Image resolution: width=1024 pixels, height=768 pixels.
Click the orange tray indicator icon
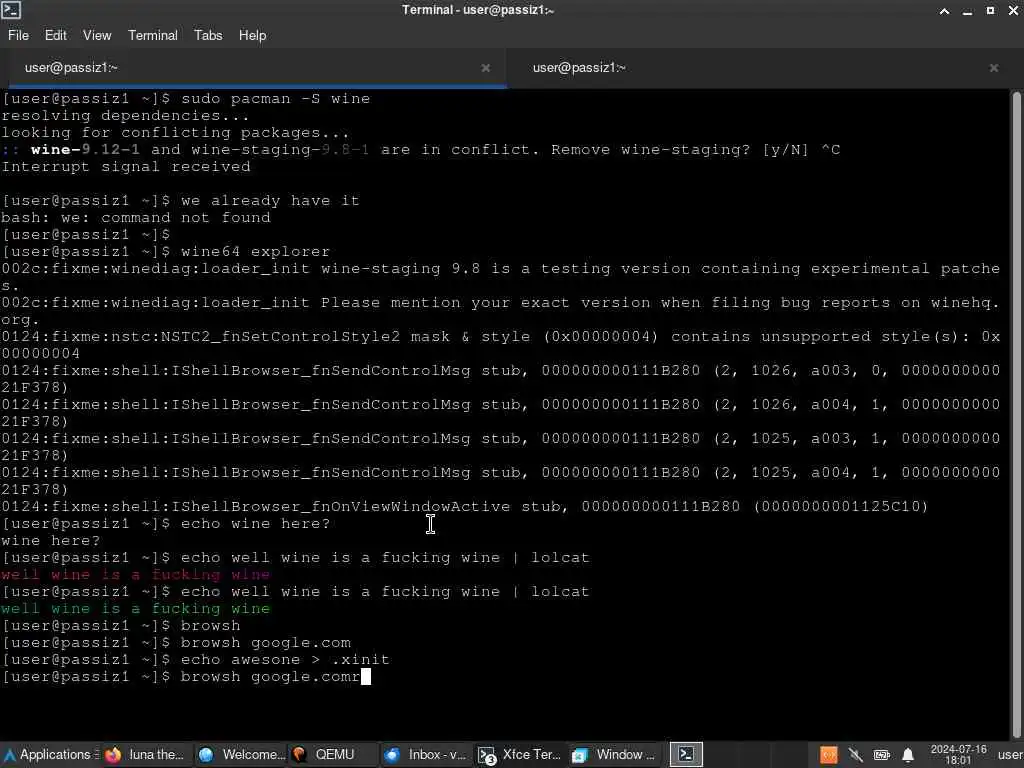[828, 755]
